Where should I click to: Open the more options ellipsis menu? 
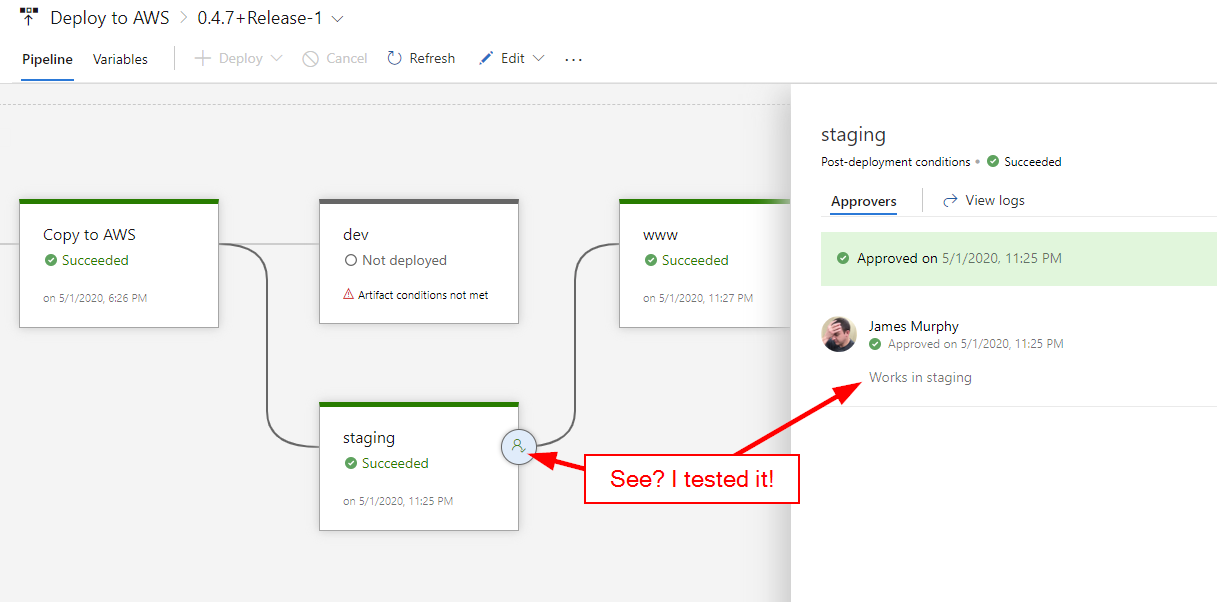572,60
